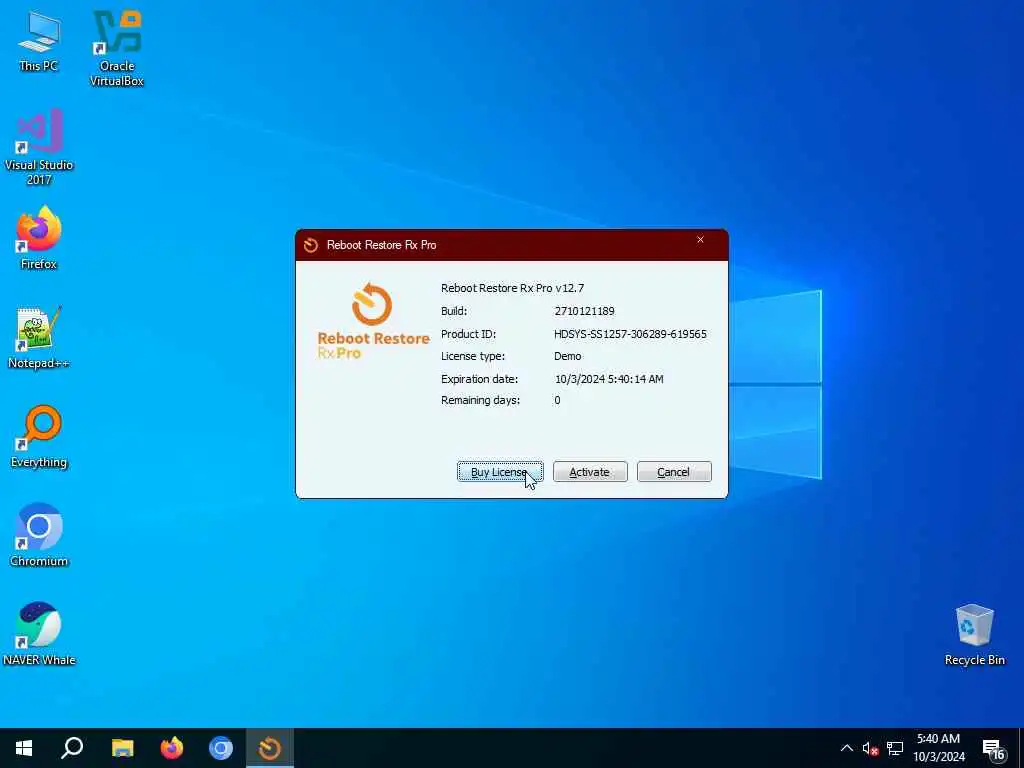Viewport: 1024px width, 768px height.
Task: Click the Product ID value HDSYS-SS1257-306289-619565
Action: [630, 334]
